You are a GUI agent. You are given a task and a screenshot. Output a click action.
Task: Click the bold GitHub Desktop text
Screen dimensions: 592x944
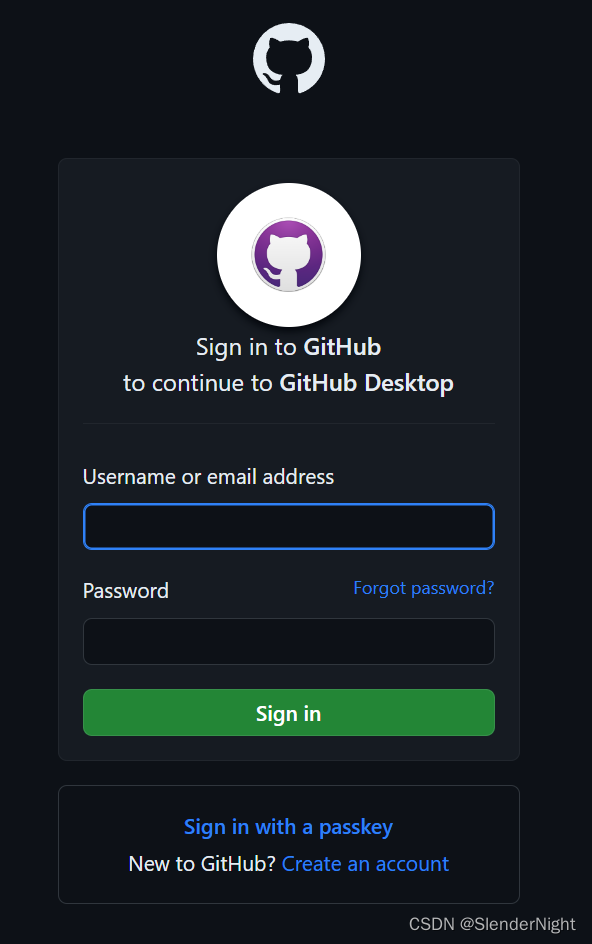tap(366, 383)
